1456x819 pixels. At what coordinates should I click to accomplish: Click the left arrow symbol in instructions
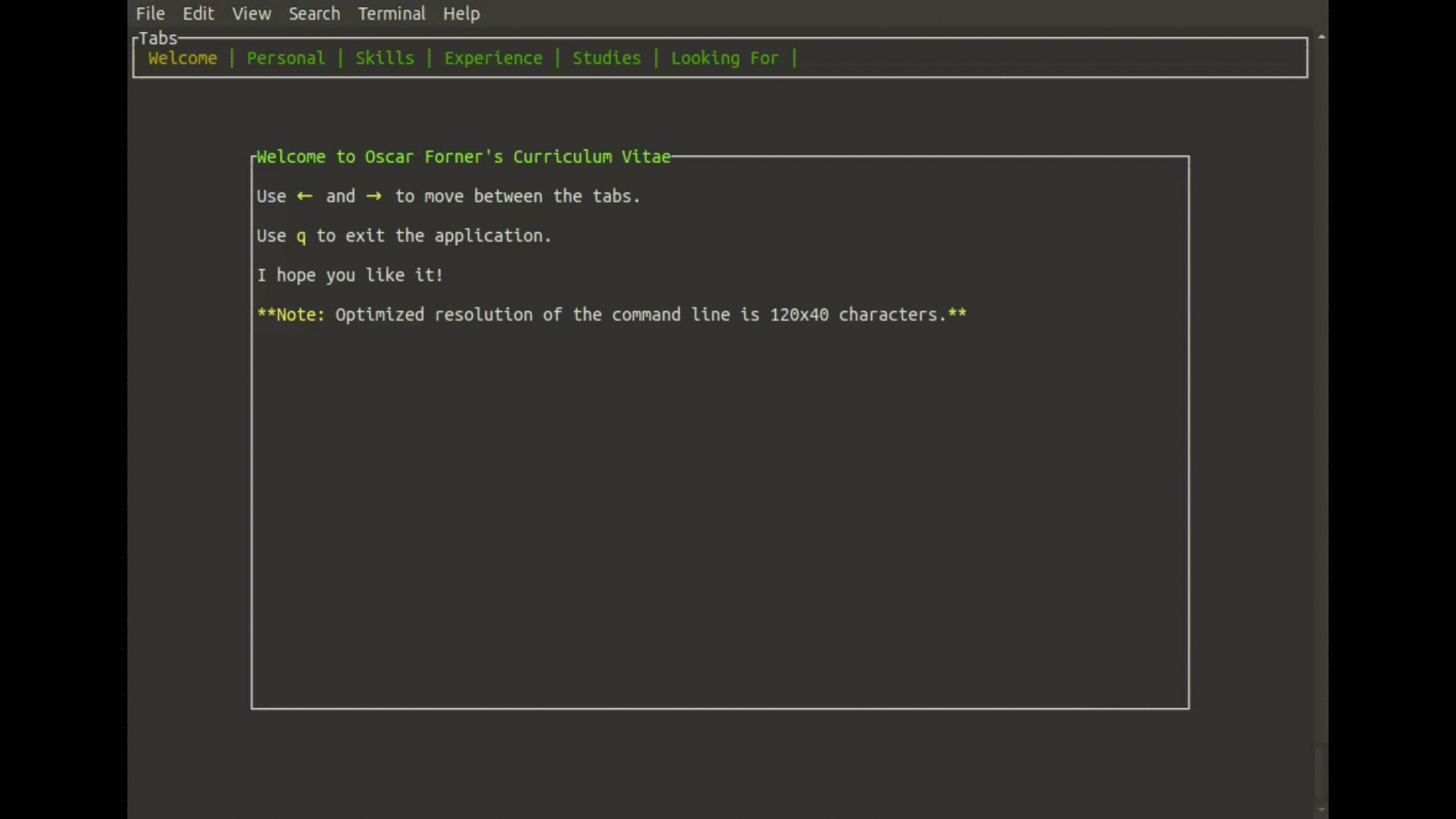305,196
